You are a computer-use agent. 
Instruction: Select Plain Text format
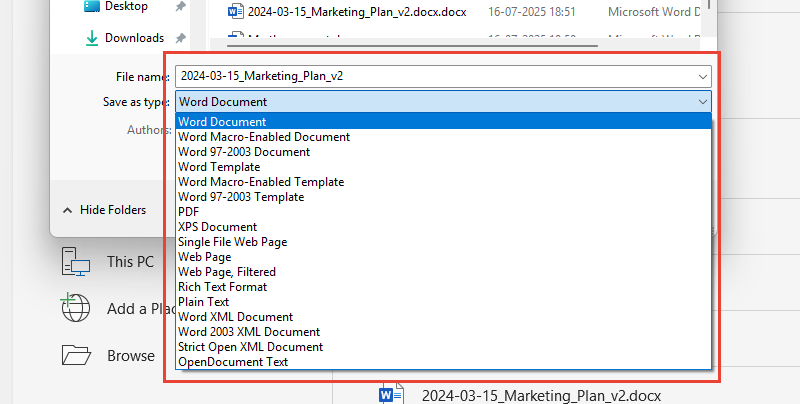point(443,301)
